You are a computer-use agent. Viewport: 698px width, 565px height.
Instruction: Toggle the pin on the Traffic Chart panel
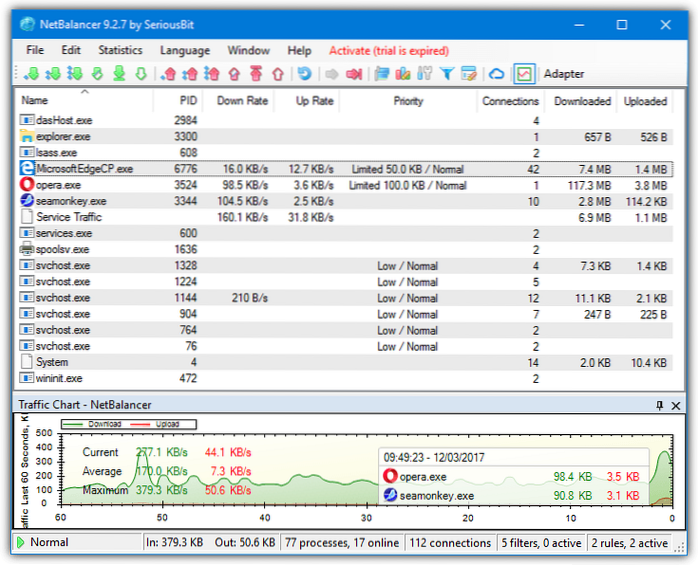click(x=659, y=405)
